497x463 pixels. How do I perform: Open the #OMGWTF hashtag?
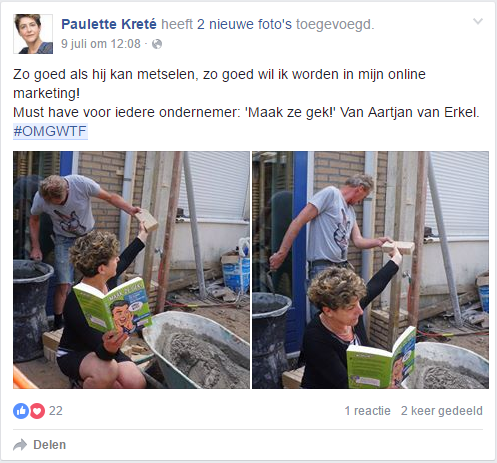coord(50,131)
